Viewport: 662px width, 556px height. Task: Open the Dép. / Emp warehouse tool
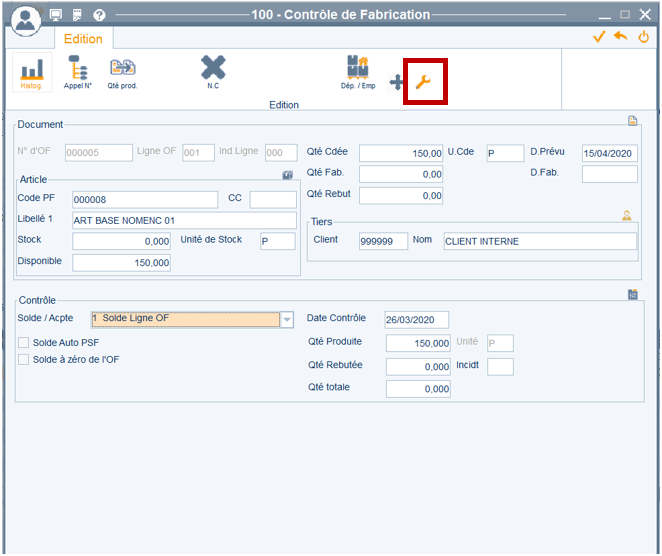coord(358,73)
